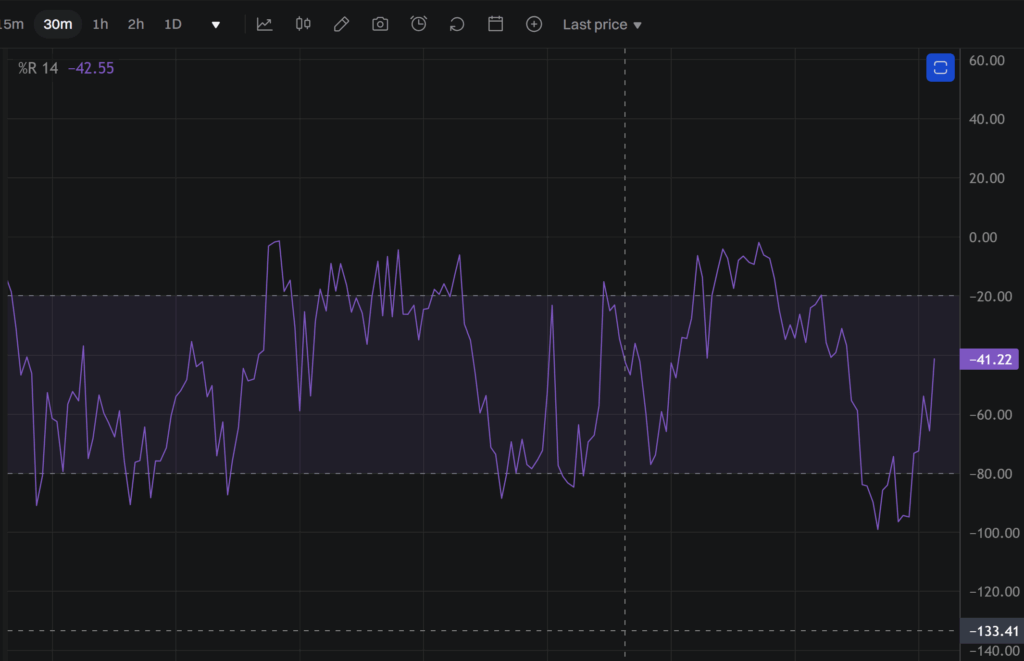This screenshot has height=661, width=1024.
Task: Take a chart snapshot with camera icon
Action: tap(380, 24)
